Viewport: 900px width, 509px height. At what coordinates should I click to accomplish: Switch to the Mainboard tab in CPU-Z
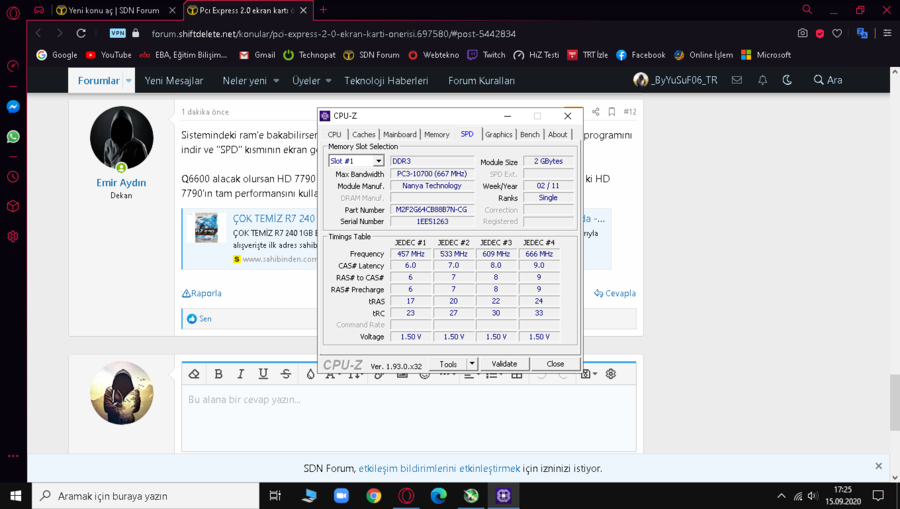pos(399,134)
